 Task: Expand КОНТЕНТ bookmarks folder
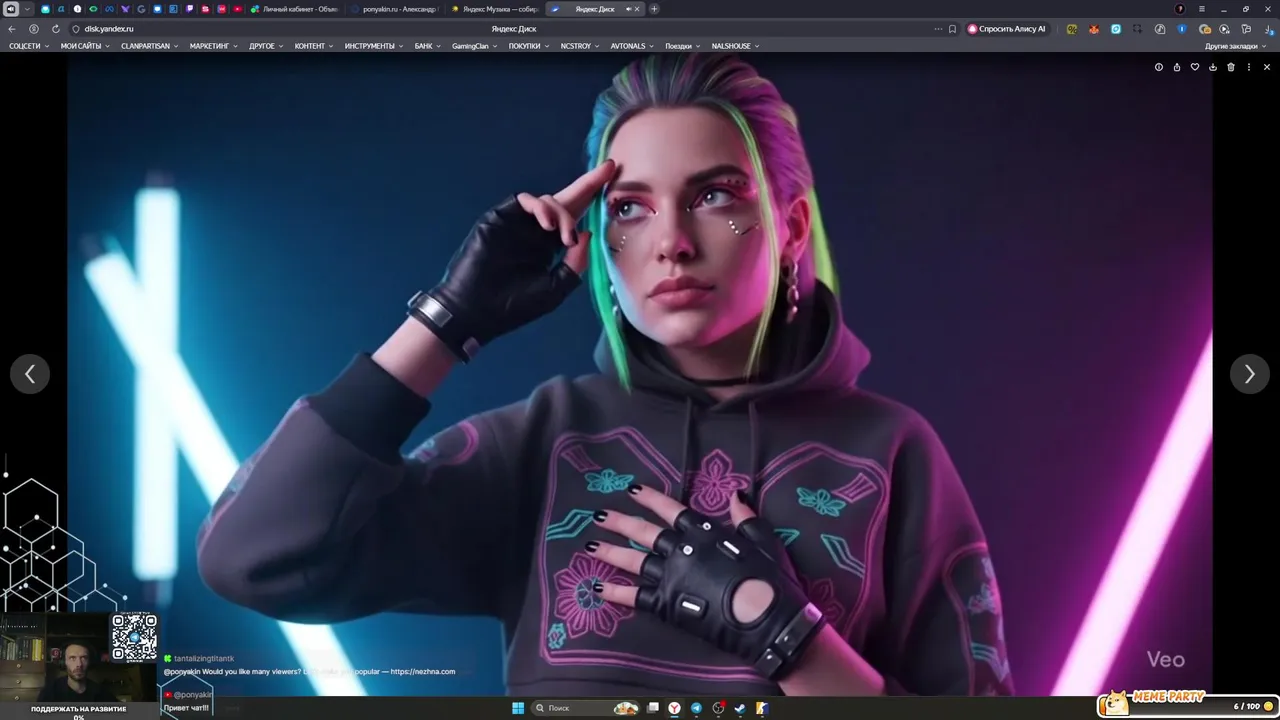point(313,46)
